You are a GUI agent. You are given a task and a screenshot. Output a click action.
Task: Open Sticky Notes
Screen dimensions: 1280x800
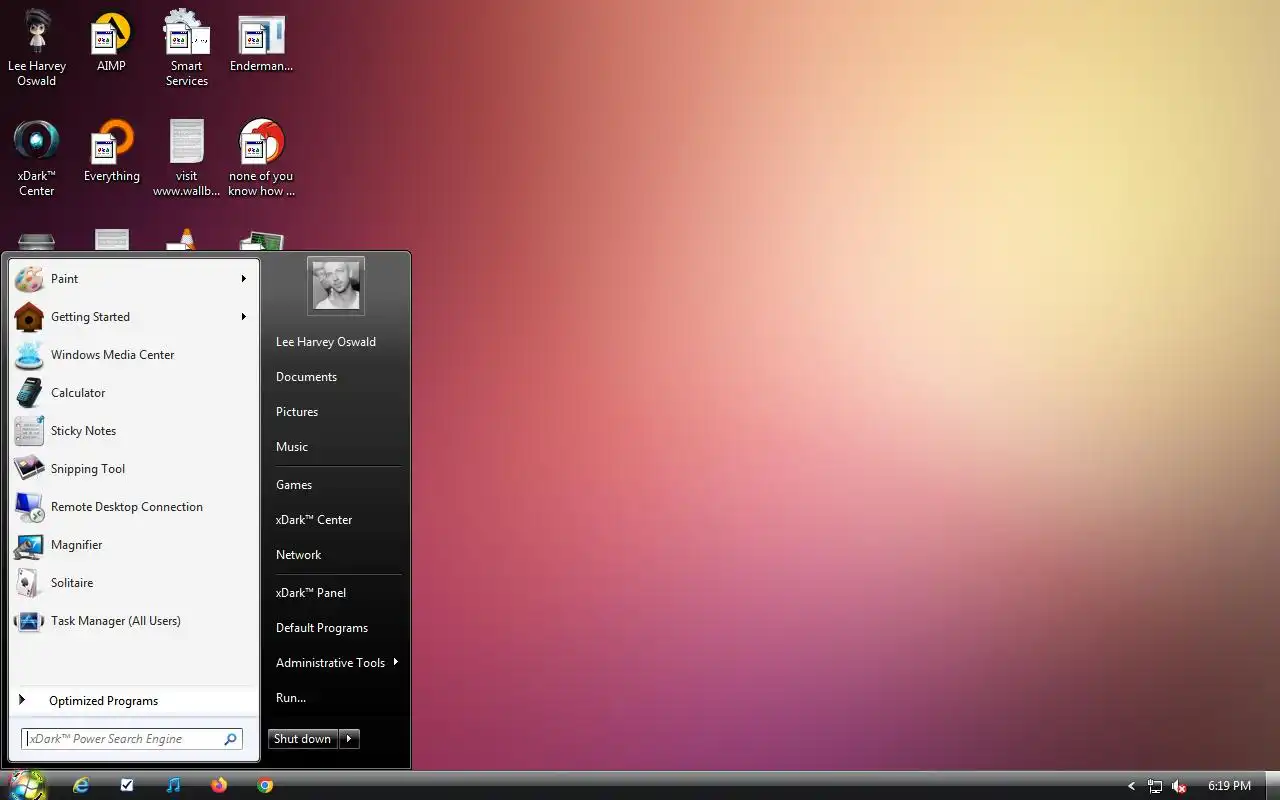(134, 431)
